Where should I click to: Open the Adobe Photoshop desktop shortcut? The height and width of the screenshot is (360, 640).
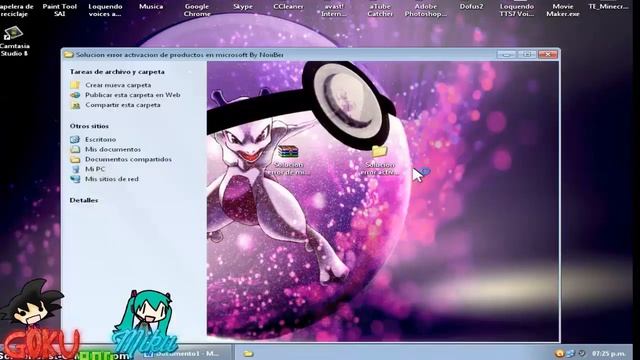(x=426, y=10)
